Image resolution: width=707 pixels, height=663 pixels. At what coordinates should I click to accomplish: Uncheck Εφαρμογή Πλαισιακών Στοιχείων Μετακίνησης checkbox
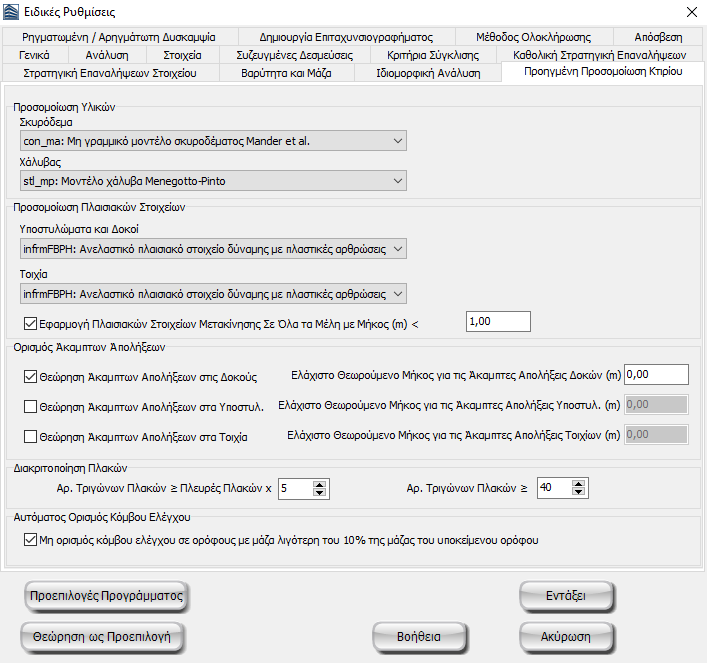[31, 323]
